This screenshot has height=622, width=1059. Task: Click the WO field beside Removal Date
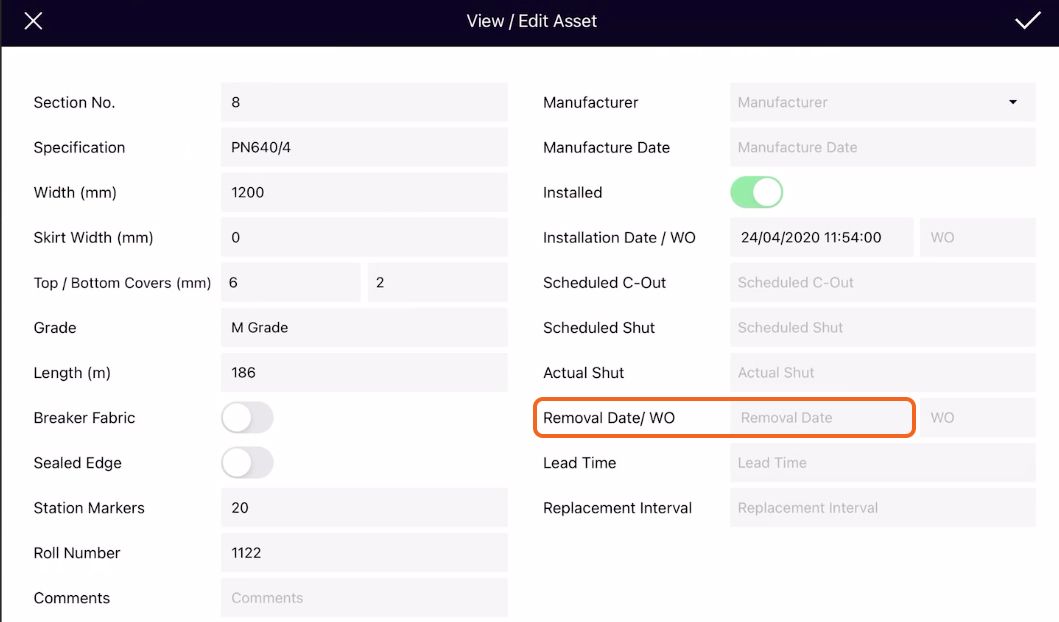click(x=977, y=417)
